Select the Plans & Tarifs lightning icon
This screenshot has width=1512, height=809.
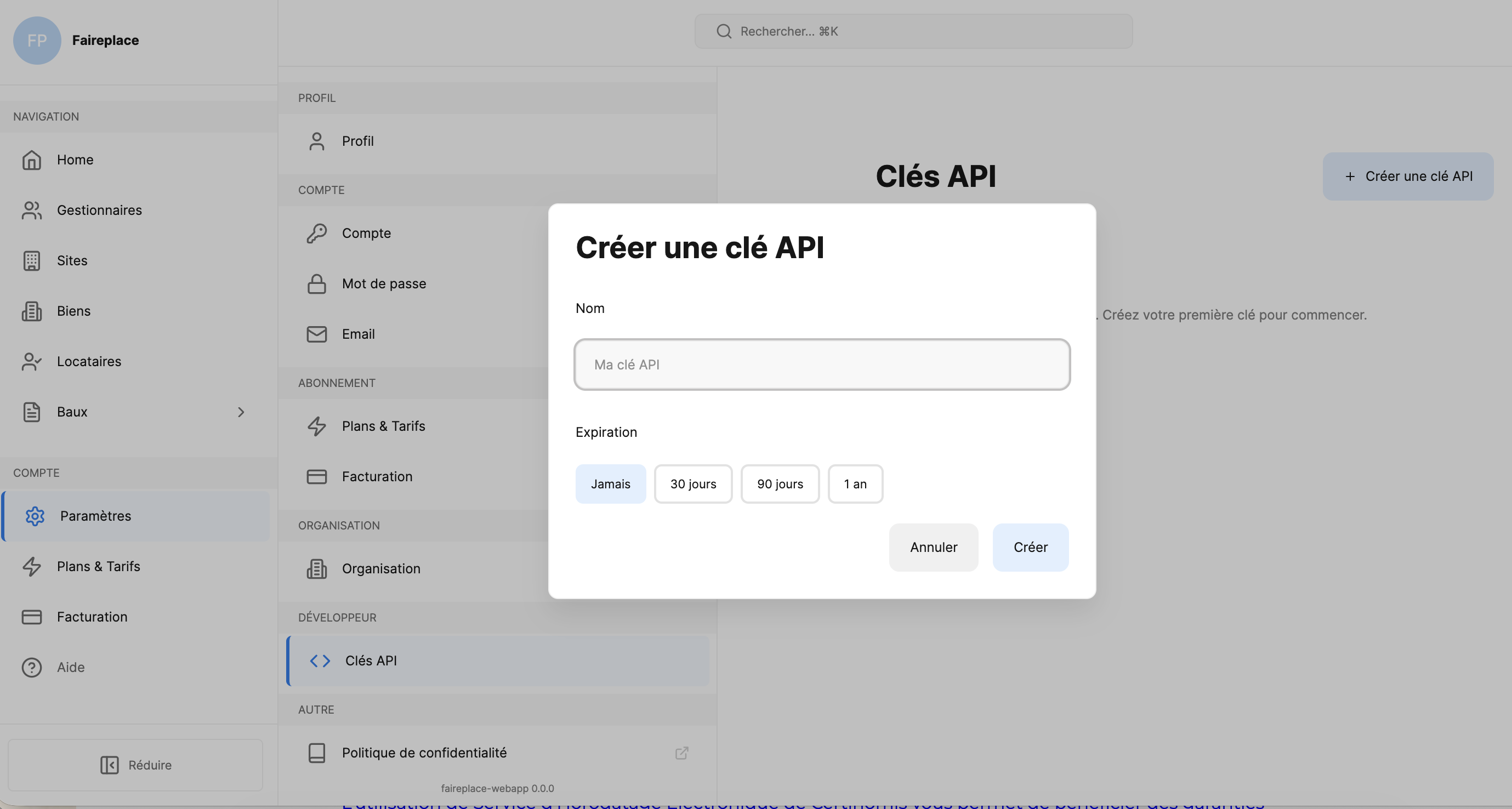(x=32, y=567)
